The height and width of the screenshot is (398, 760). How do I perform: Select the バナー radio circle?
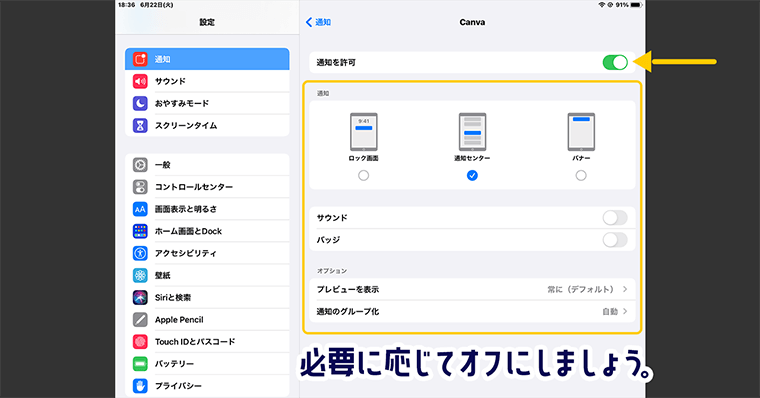pyautogui.click(x=581, y=175)
